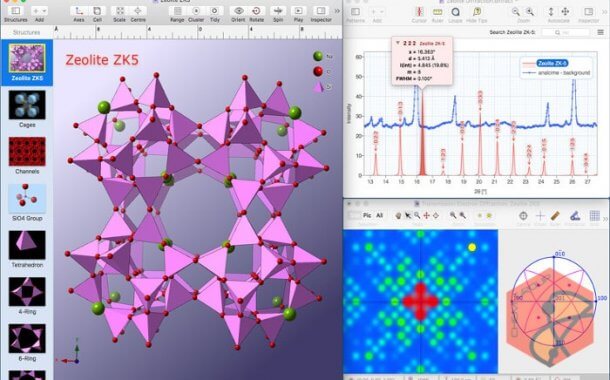610x380 pixels.
Task: Click zoom out in diffraction toolbar
Action: tap(516, 12)
